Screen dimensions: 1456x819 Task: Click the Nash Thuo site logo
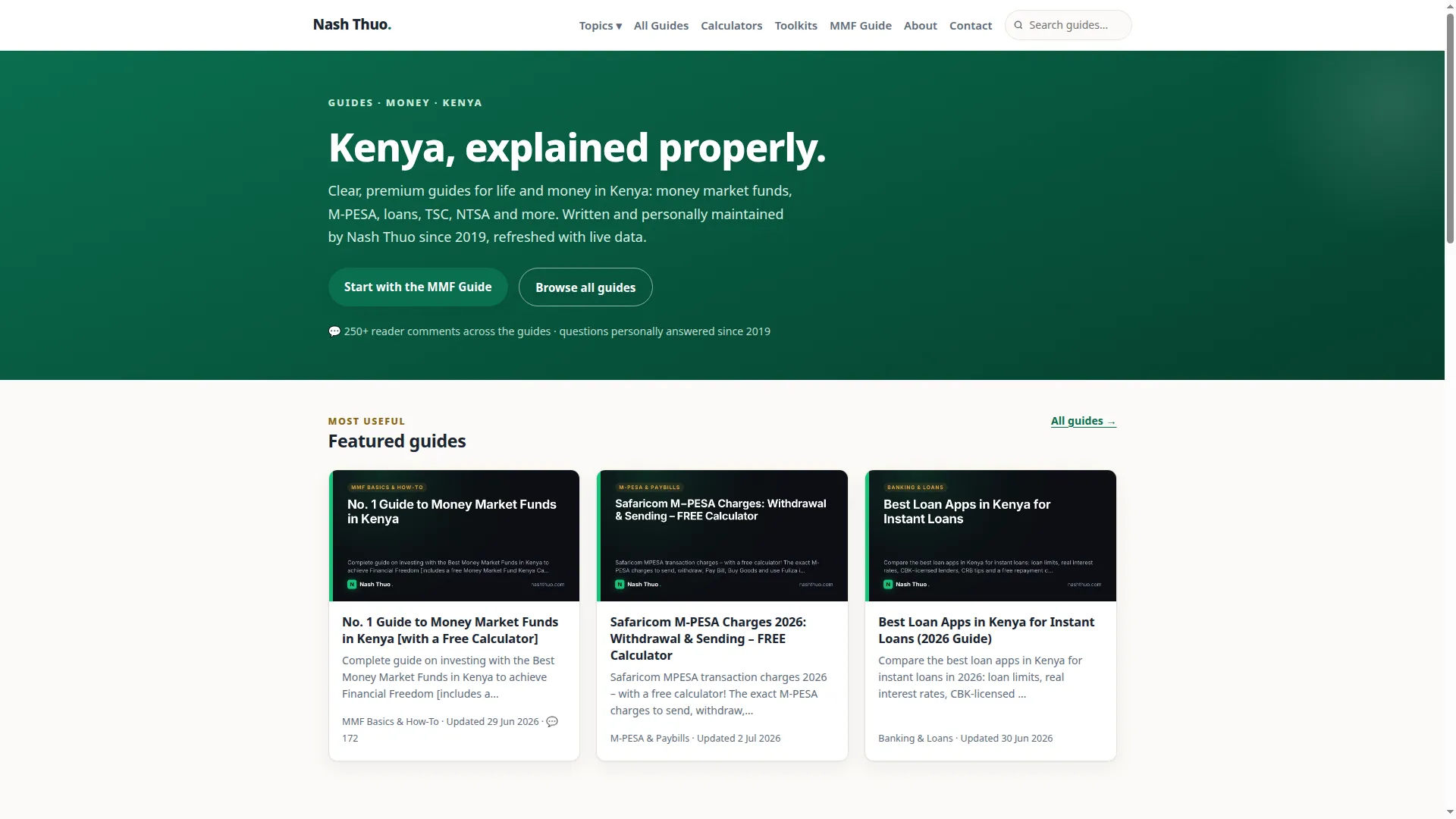pos(352,24)
